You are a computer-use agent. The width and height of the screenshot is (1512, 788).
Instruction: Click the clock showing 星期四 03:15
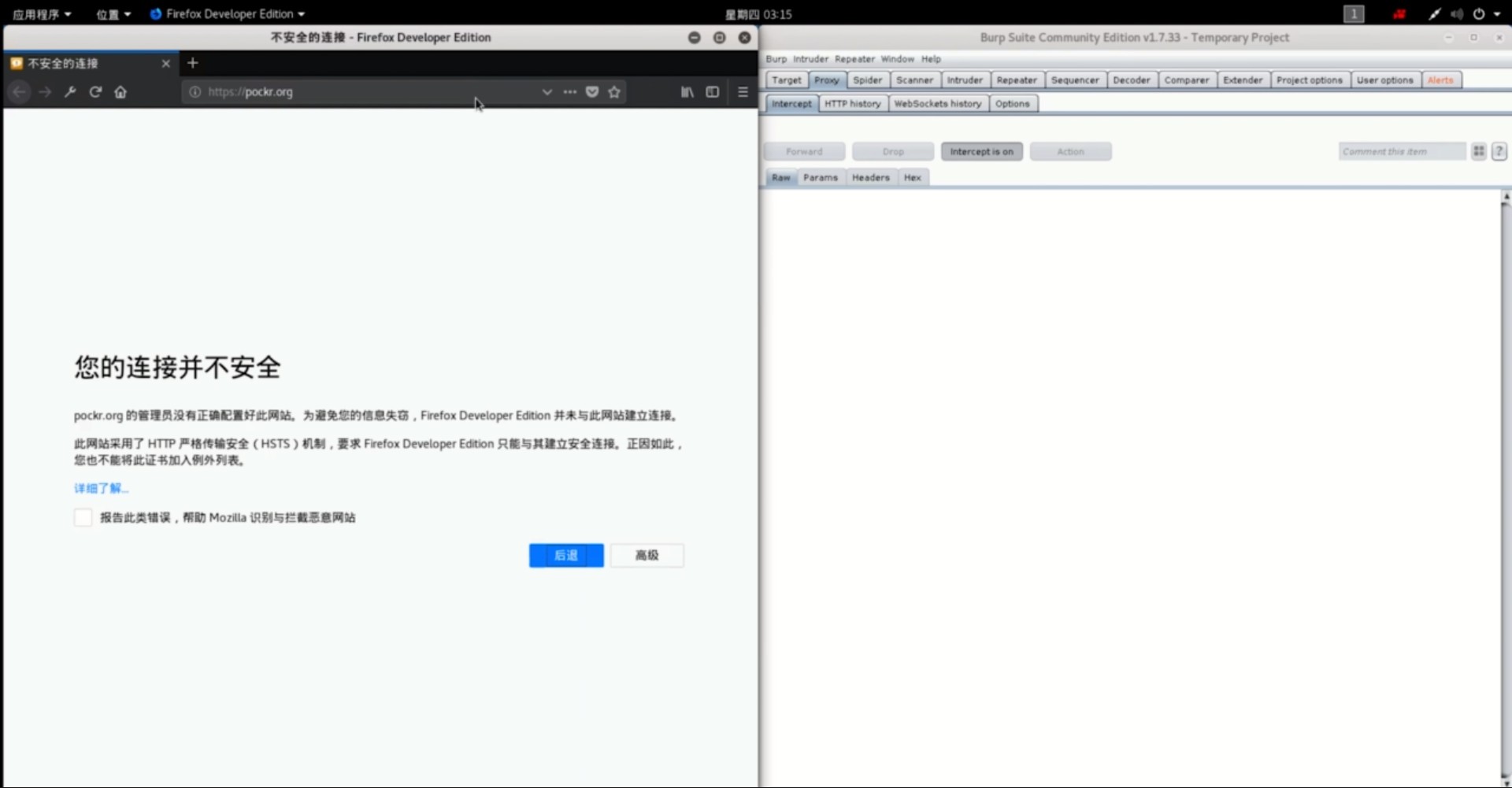pyautogui.click(x=758, y=14)
